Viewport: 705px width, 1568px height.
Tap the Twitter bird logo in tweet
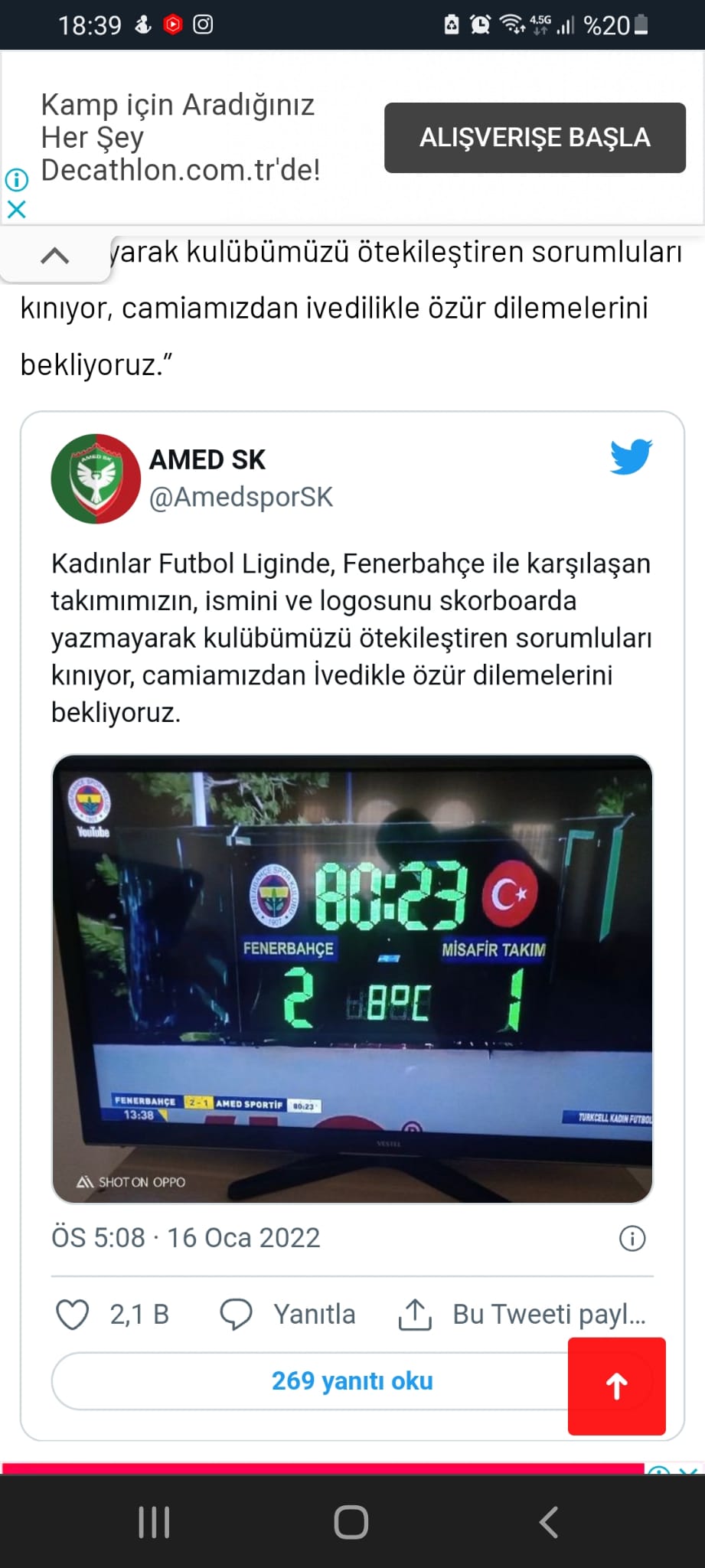pos(631,457)
